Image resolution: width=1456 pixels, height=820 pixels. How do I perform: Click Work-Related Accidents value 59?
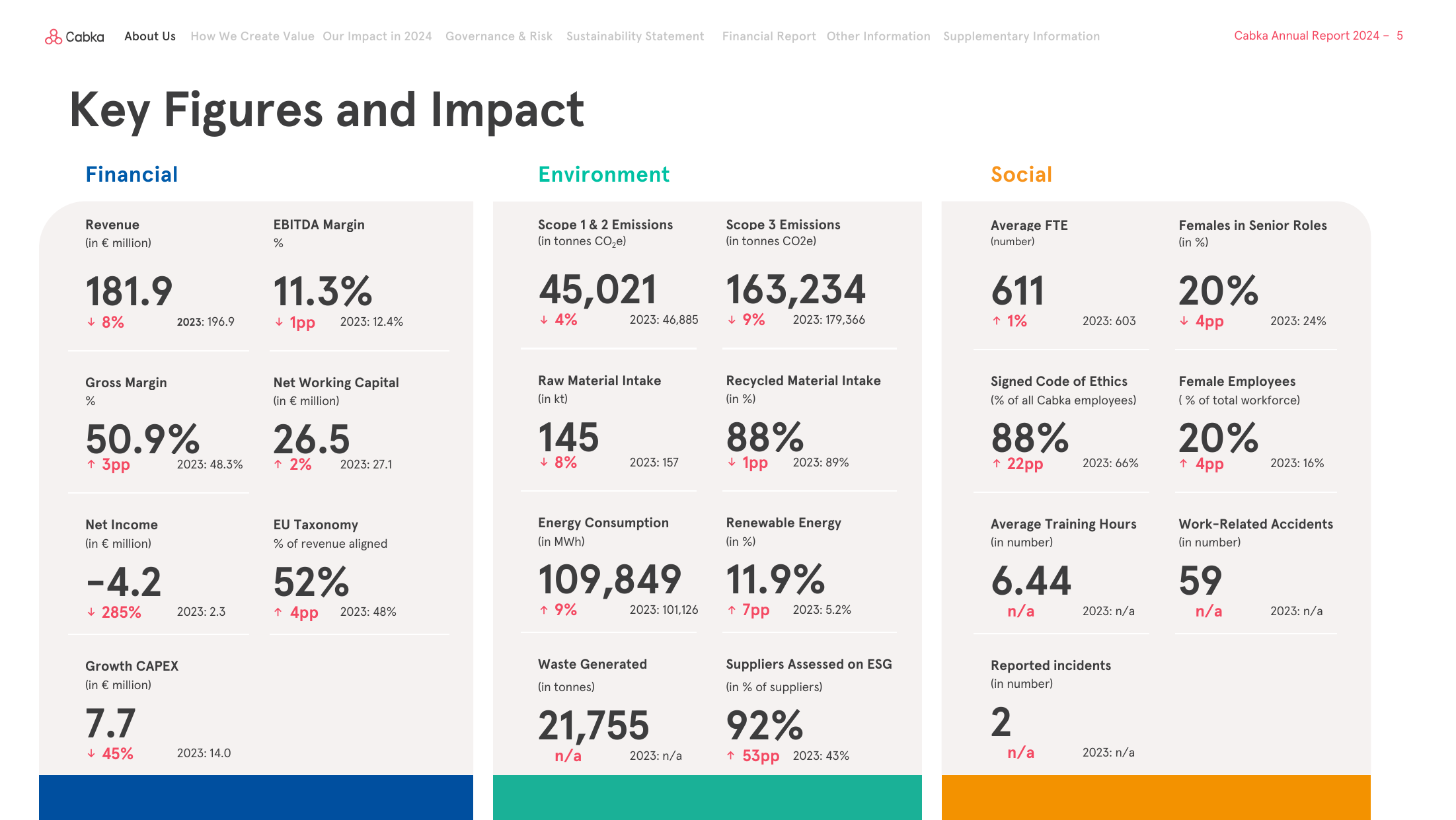pyautogui.click(x=1200, y=581)
